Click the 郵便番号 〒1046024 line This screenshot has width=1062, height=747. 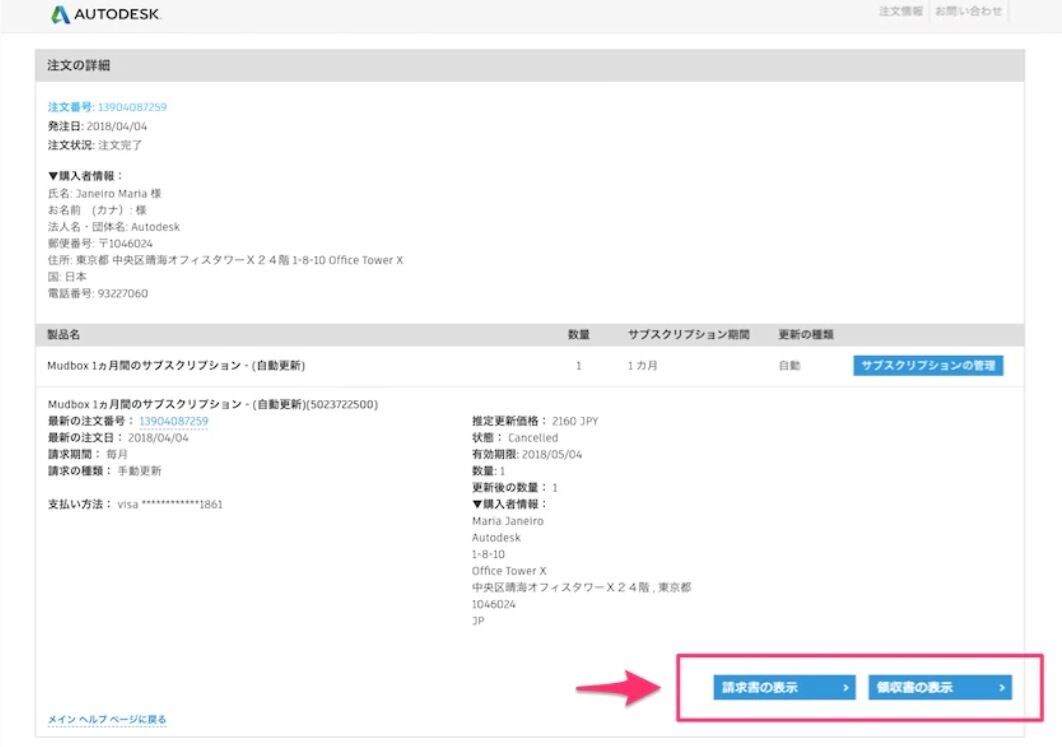(x=100, y=244)
